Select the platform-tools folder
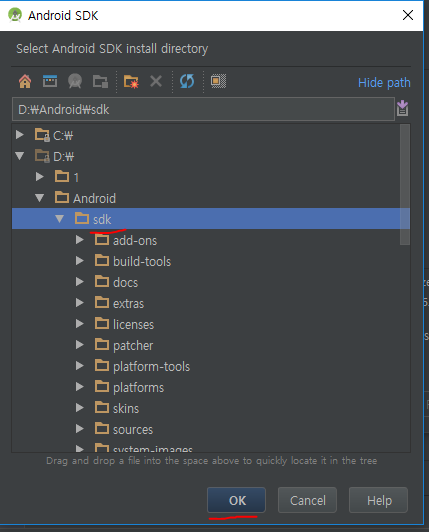 tap(151, 366)
